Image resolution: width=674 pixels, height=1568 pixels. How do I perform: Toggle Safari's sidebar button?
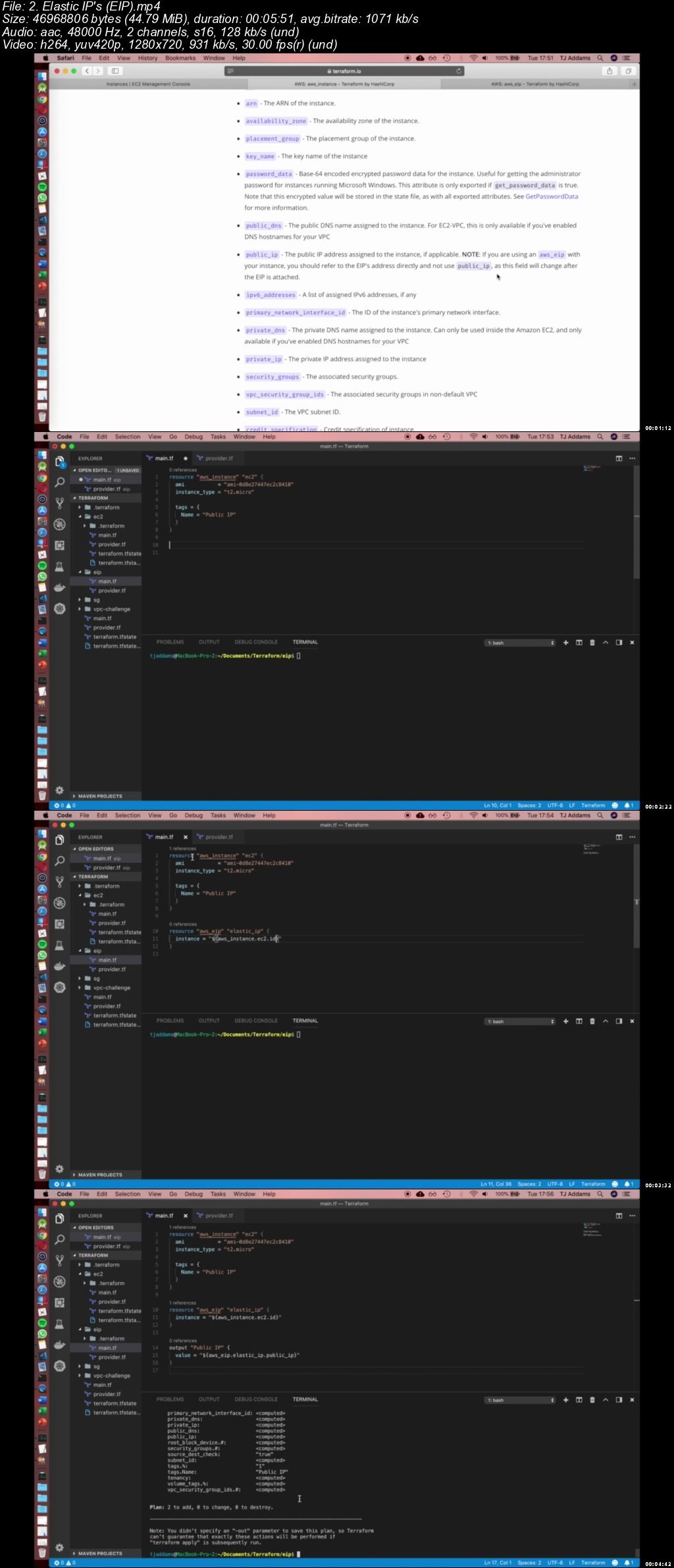pyautogui.click(x=115, y=71)
